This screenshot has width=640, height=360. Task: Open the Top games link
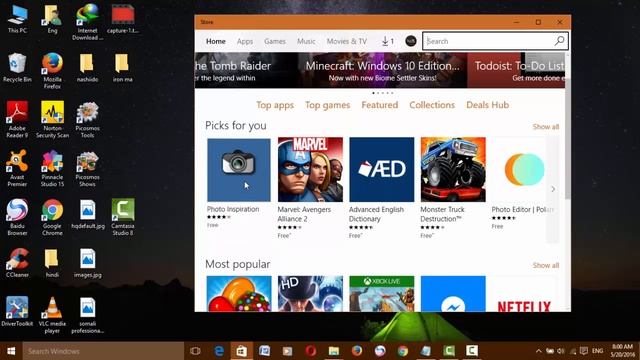coord(327,105)
